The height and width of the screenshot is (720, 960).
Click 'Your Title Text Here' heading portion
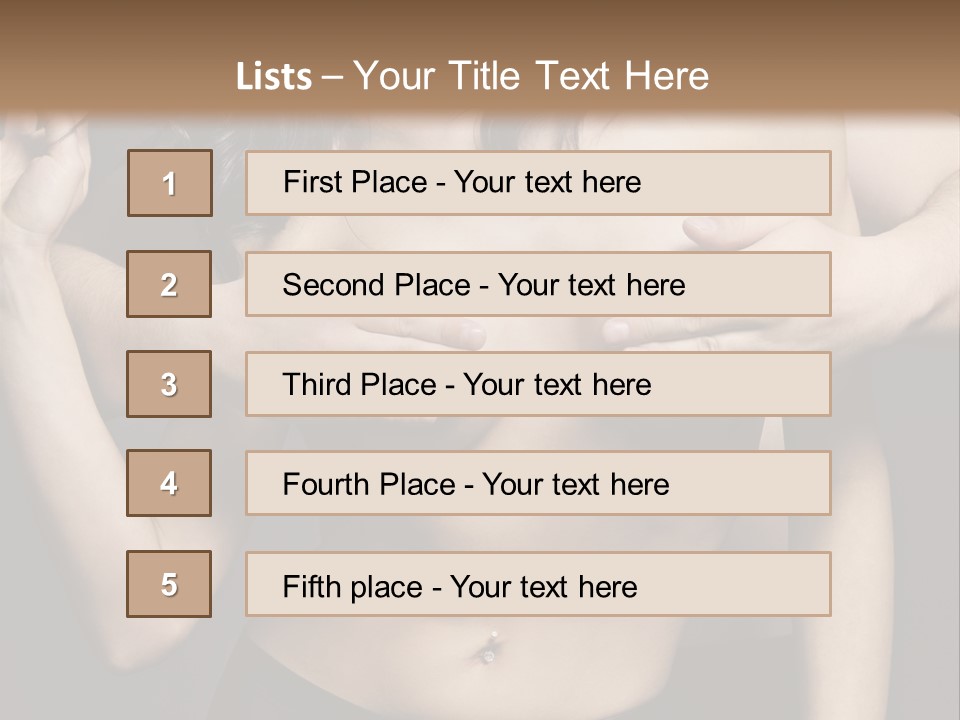tap(531, 76)
